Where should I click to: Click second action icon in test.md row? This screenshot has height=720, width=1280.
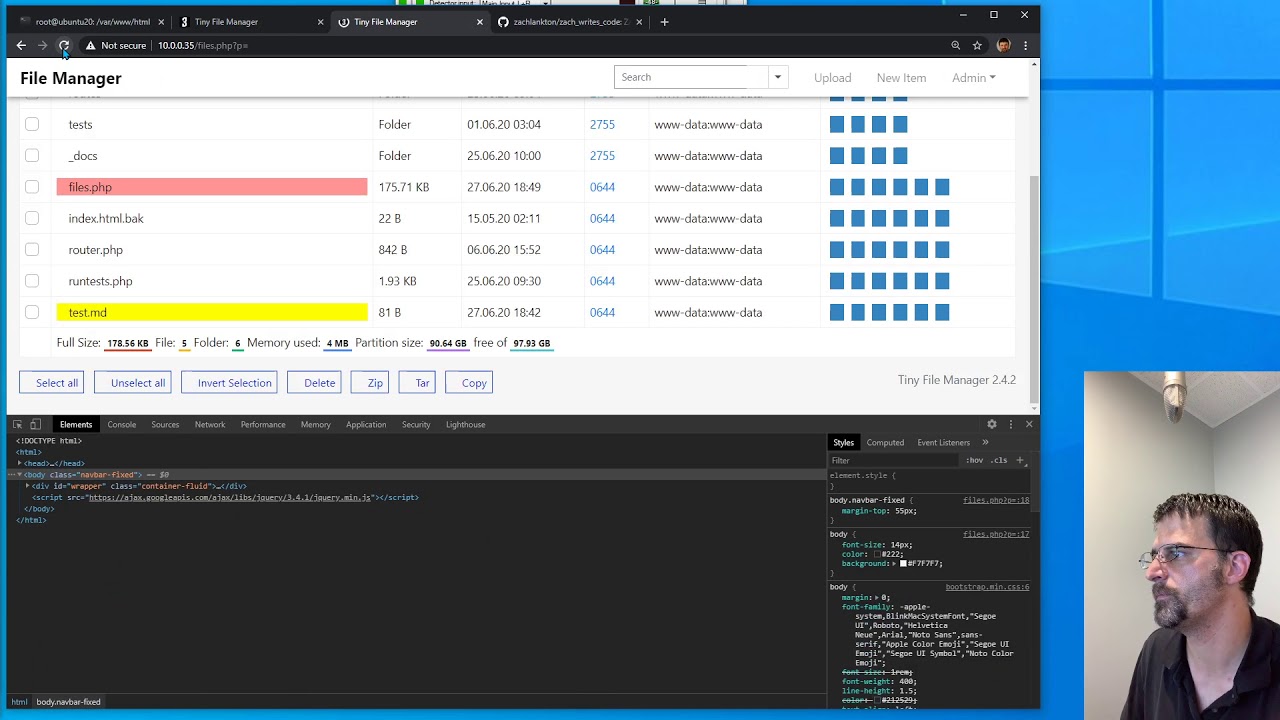tap(858, 312)
